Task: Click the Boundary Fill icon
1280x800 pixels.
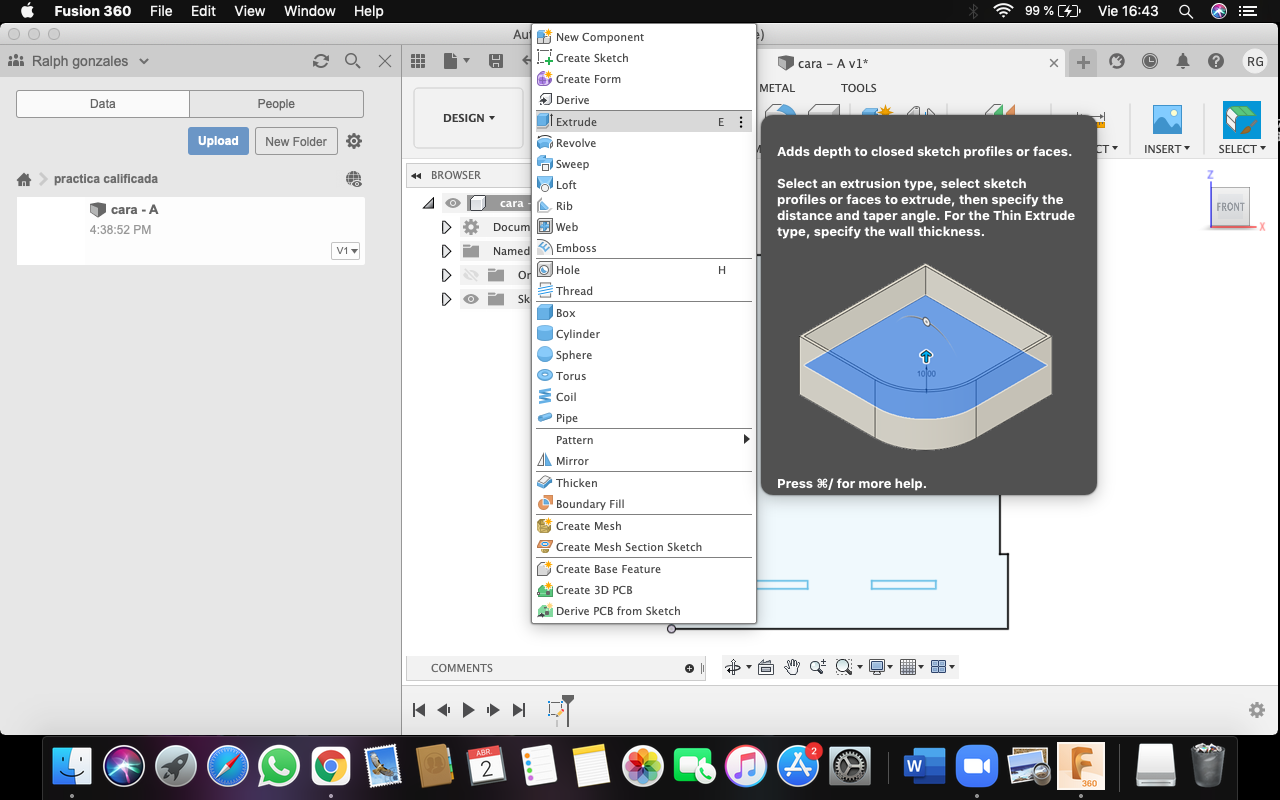Action: coord(545,504)
